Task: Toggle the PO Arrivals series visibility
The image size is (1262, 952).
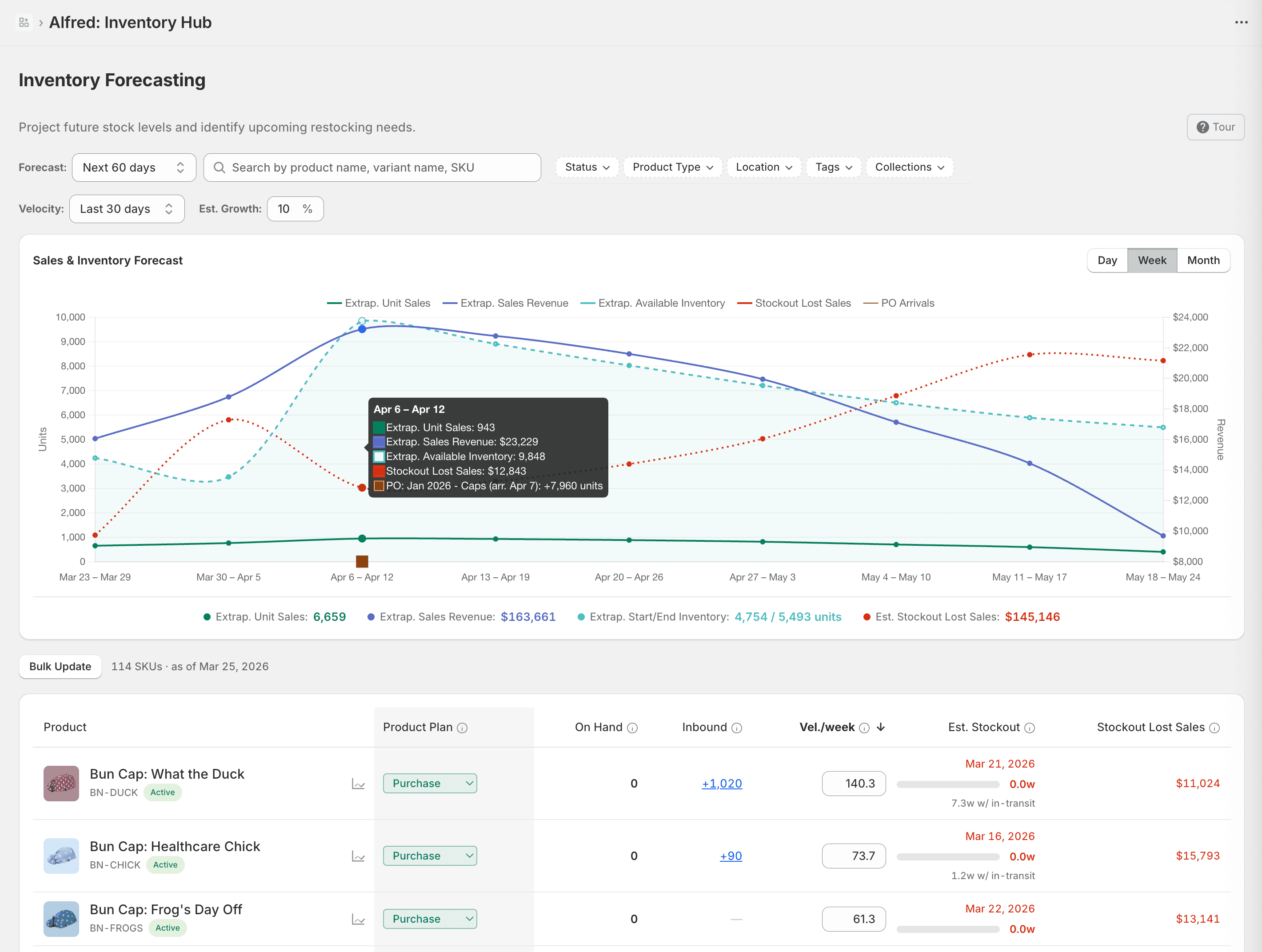Action: click(x=899, y=303)
